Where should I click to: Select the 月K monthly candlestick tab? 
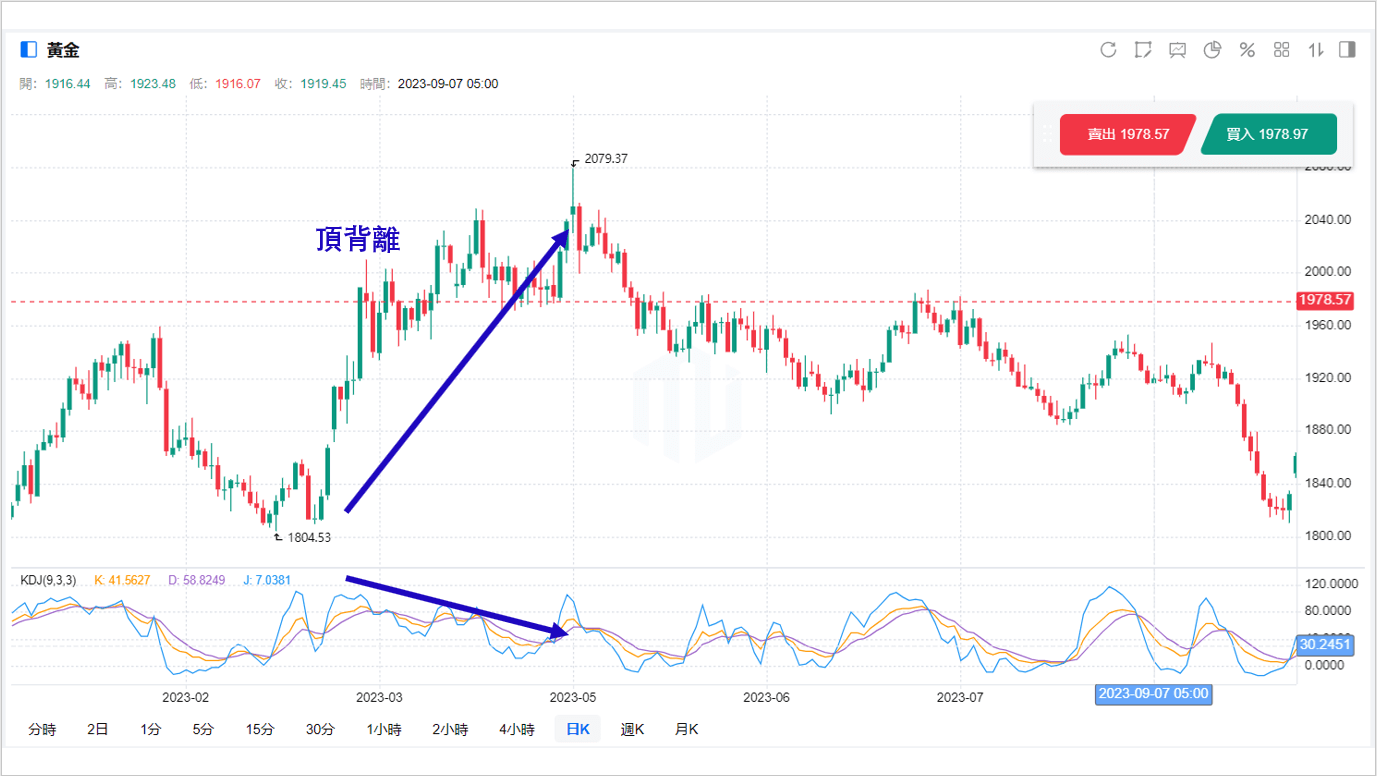click(x=686, y=729)
